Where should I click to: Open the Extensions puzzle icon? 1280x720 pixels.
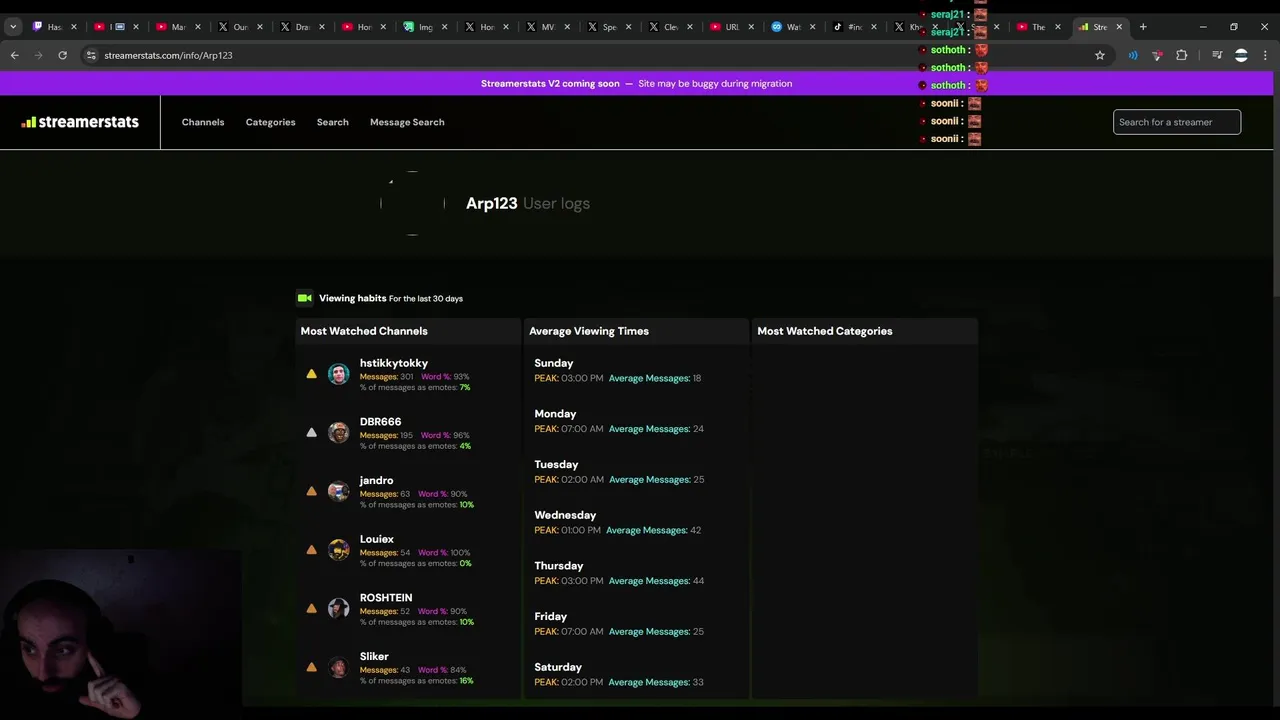pos(1181,55)
